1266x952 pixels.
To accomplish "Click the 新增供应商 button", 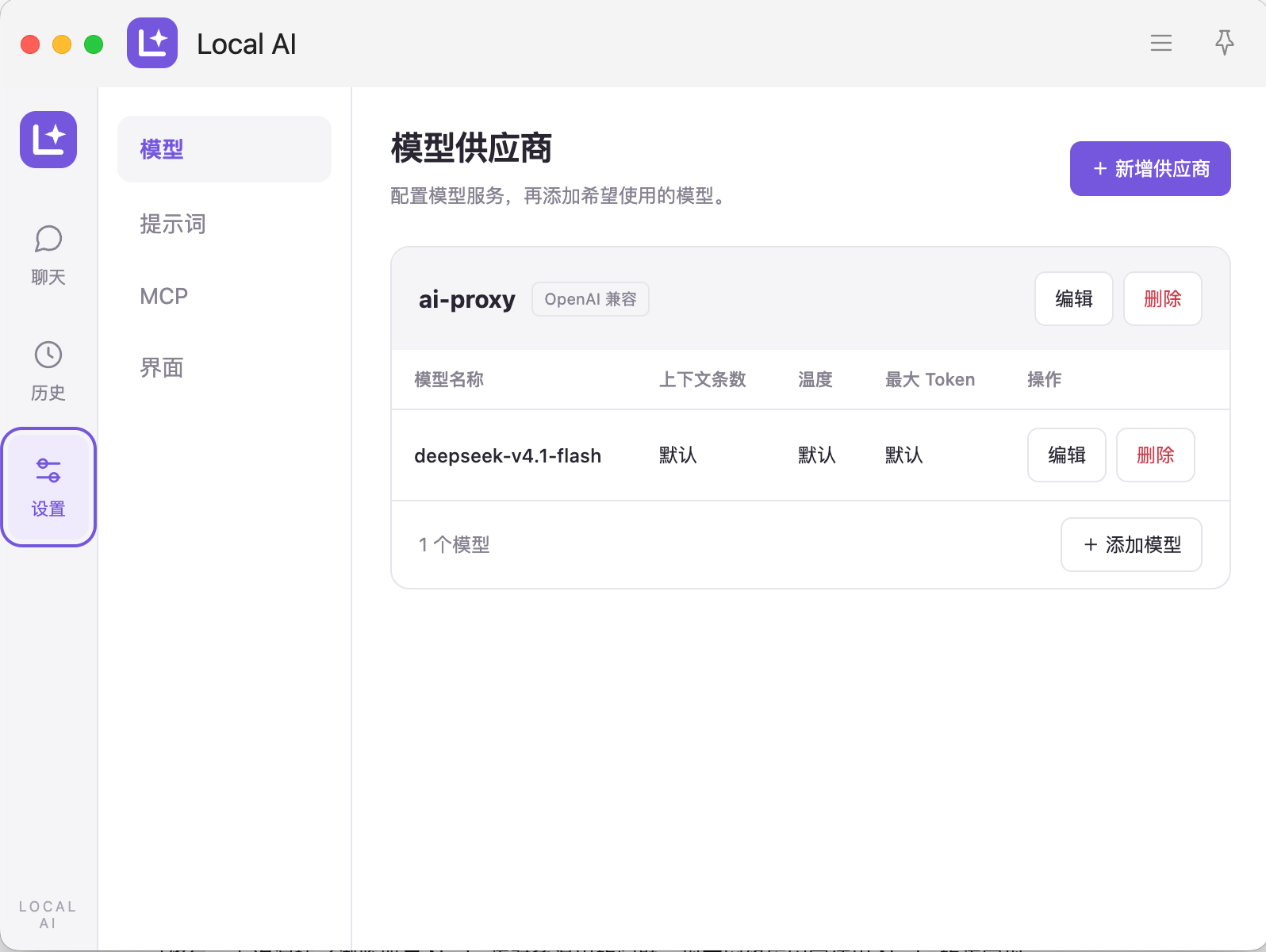I will click(1150, 168).
